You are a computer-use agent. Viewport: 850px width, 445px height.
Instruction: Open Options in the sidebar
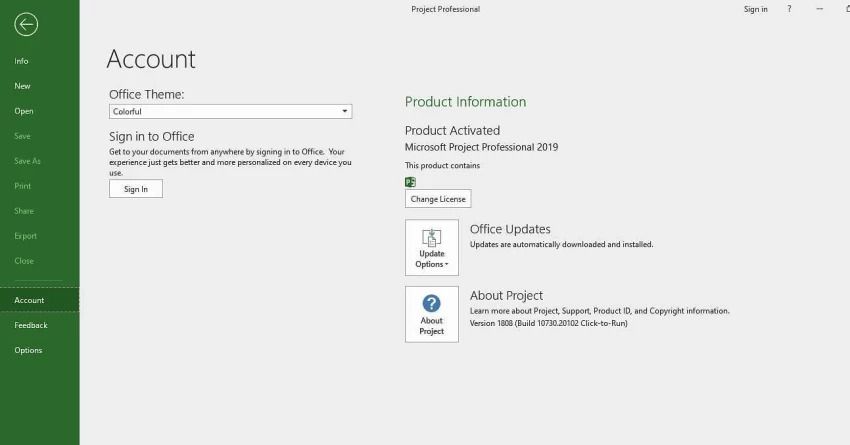(40, 350)
